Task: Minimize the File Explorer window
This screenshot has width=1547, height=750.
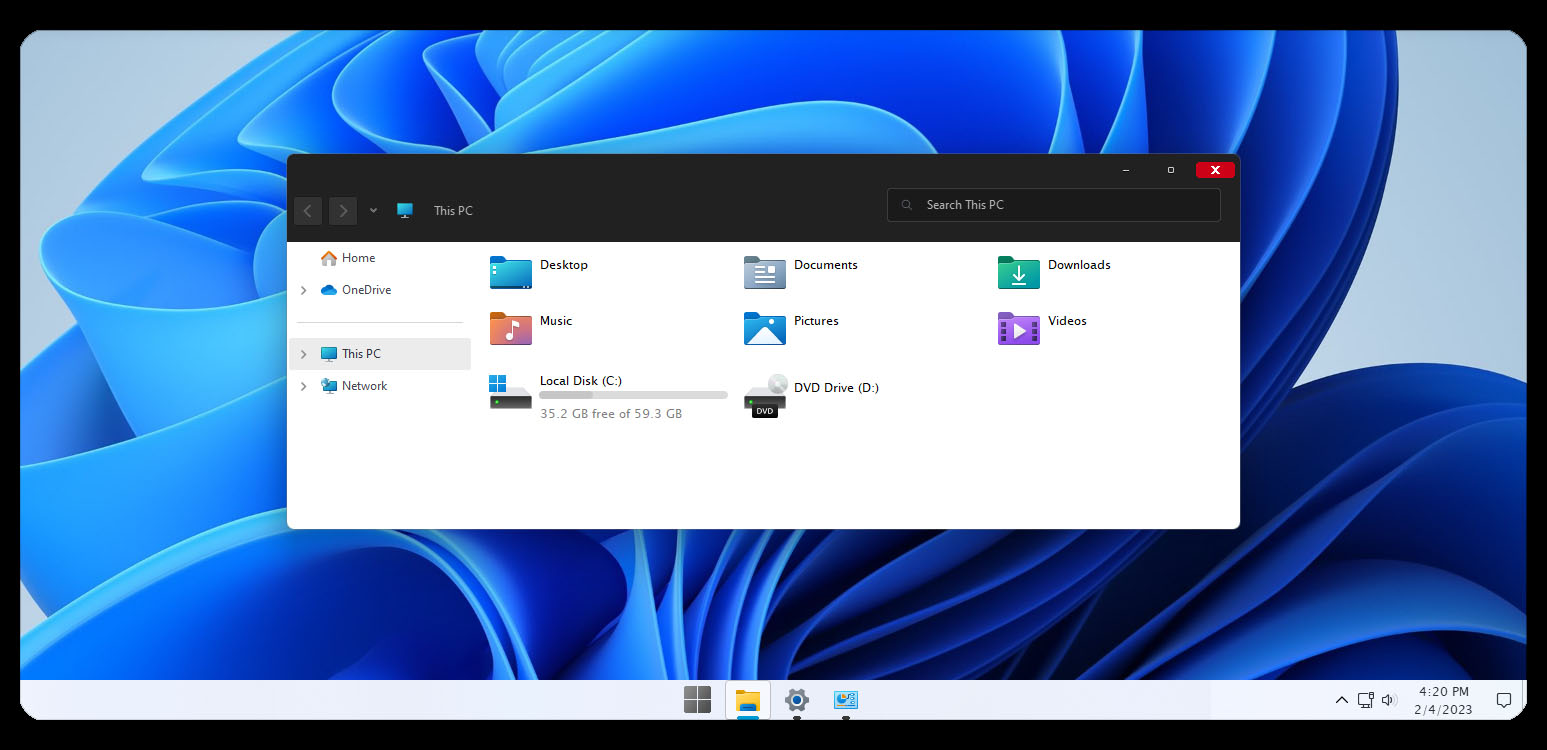Action: click(1126, 170)
